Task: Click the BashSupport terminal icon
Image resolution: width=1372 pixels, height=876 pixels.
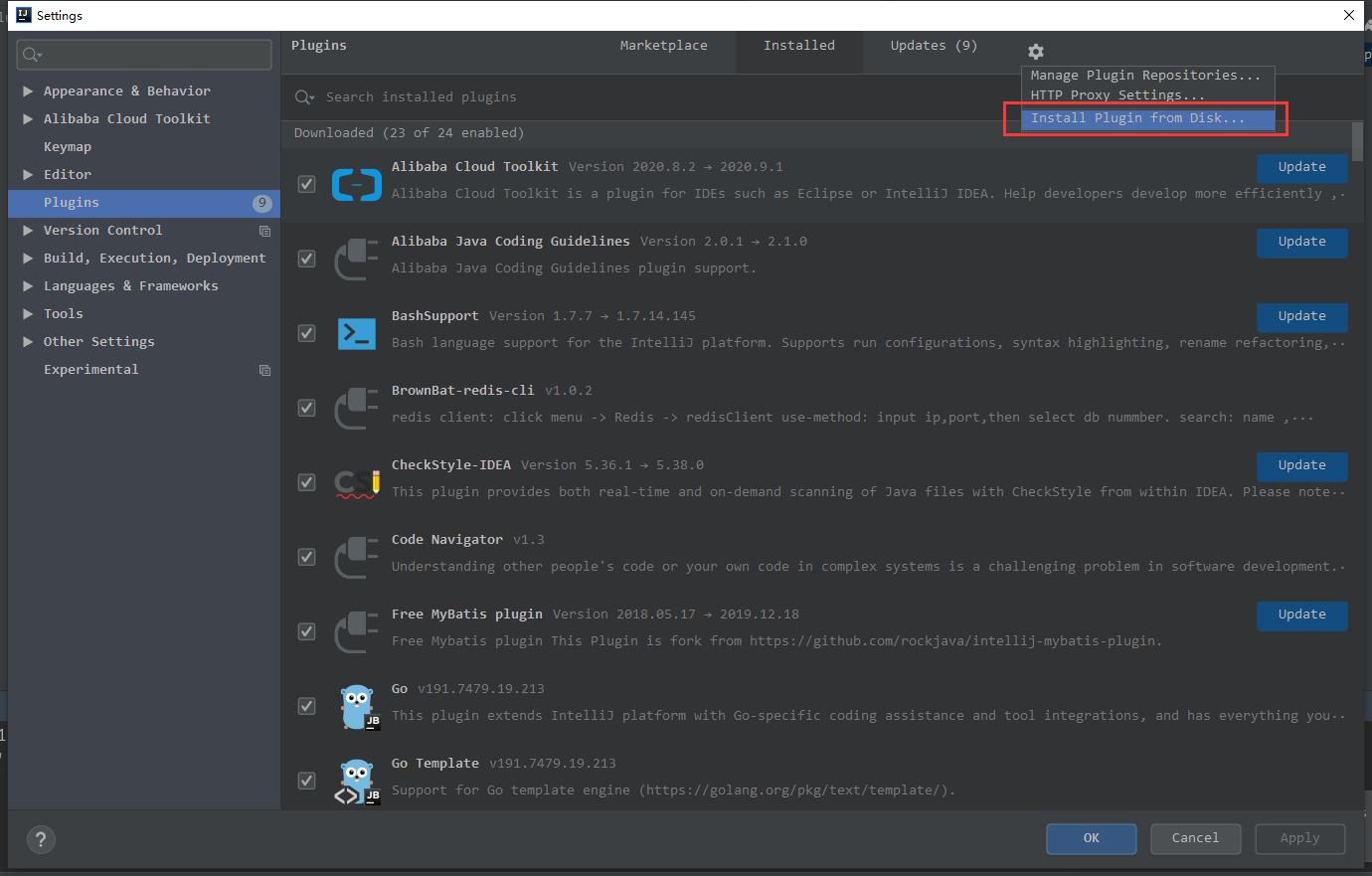Action: pos(356,333)
